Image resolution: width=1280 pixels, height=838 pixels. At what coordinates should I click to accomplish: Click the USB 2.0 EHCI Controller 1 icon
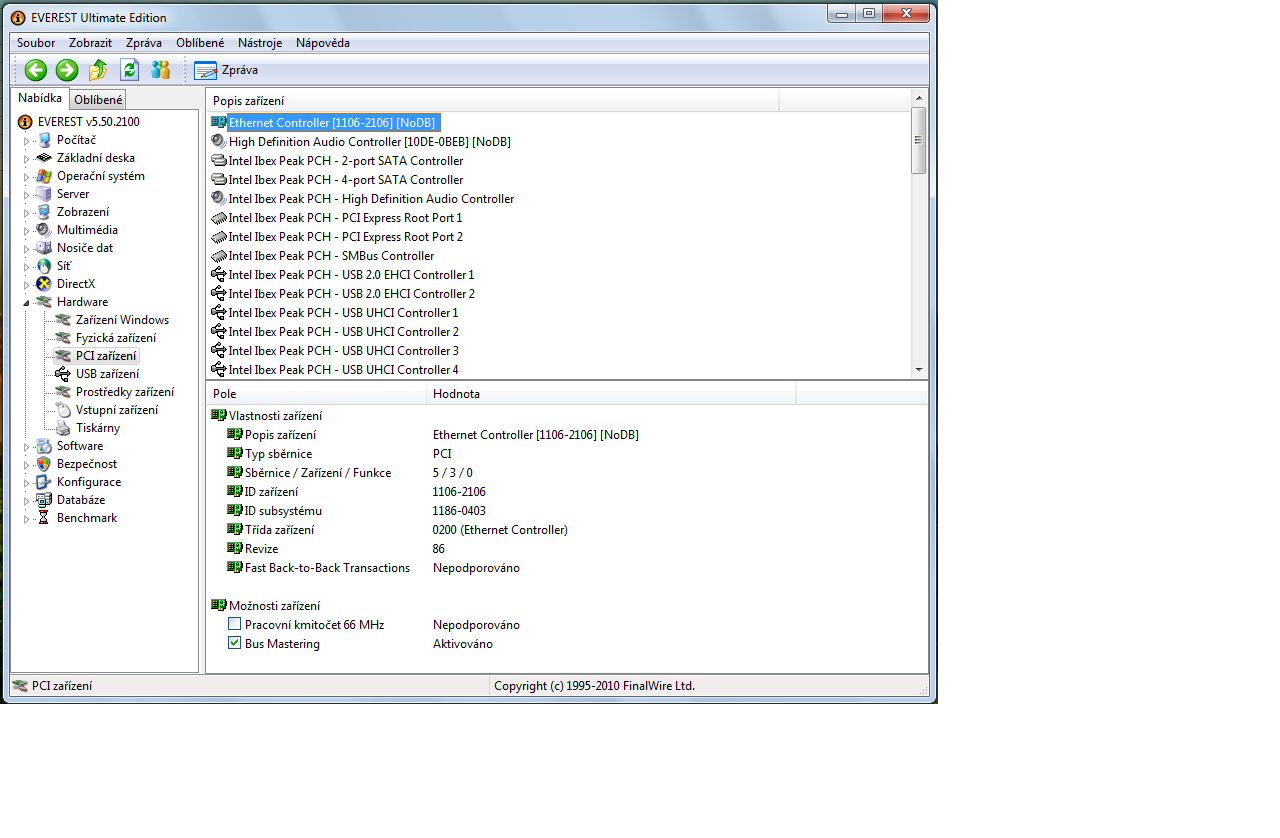219,275
